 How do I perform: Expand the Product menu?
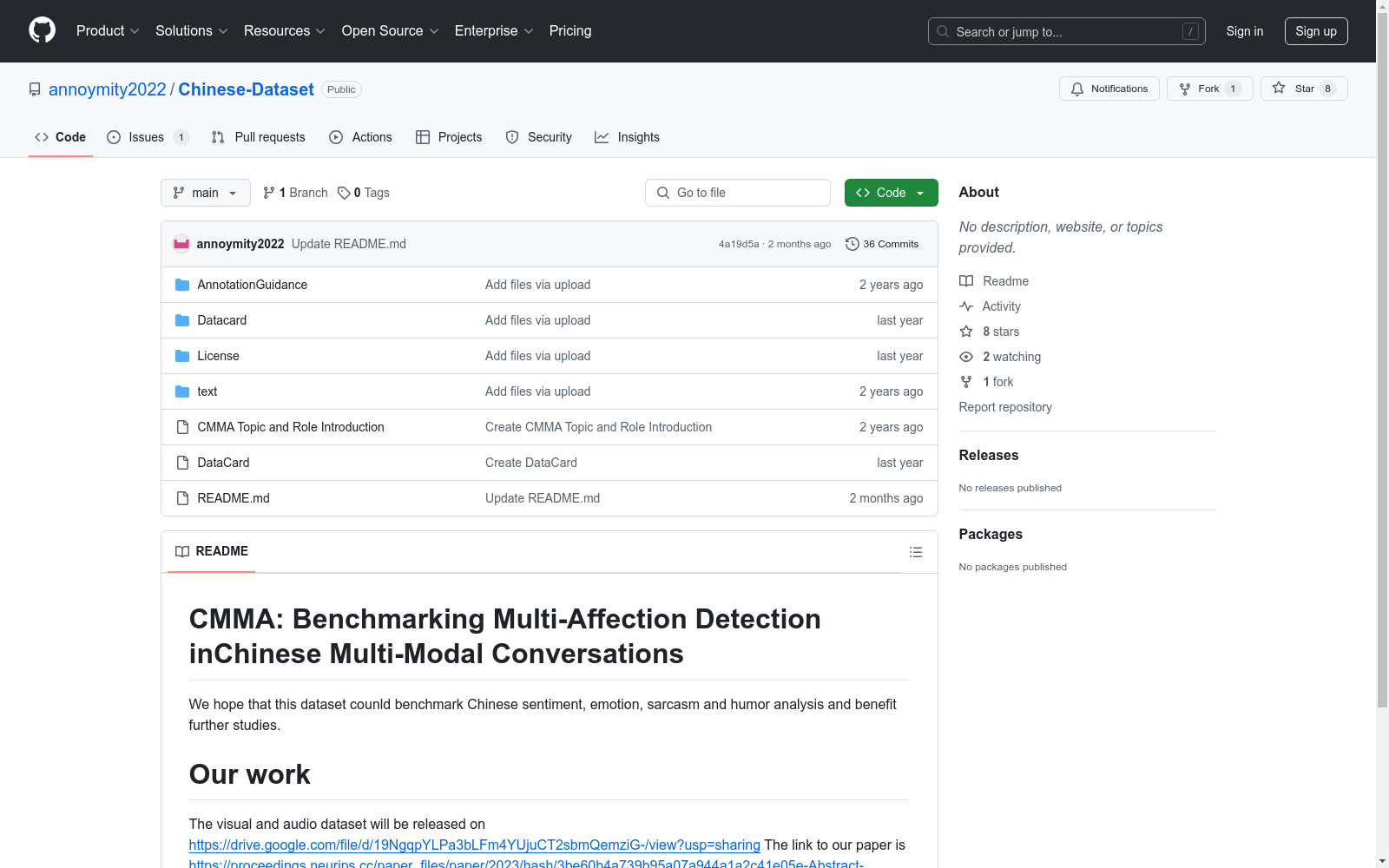(x=108, y=31)
